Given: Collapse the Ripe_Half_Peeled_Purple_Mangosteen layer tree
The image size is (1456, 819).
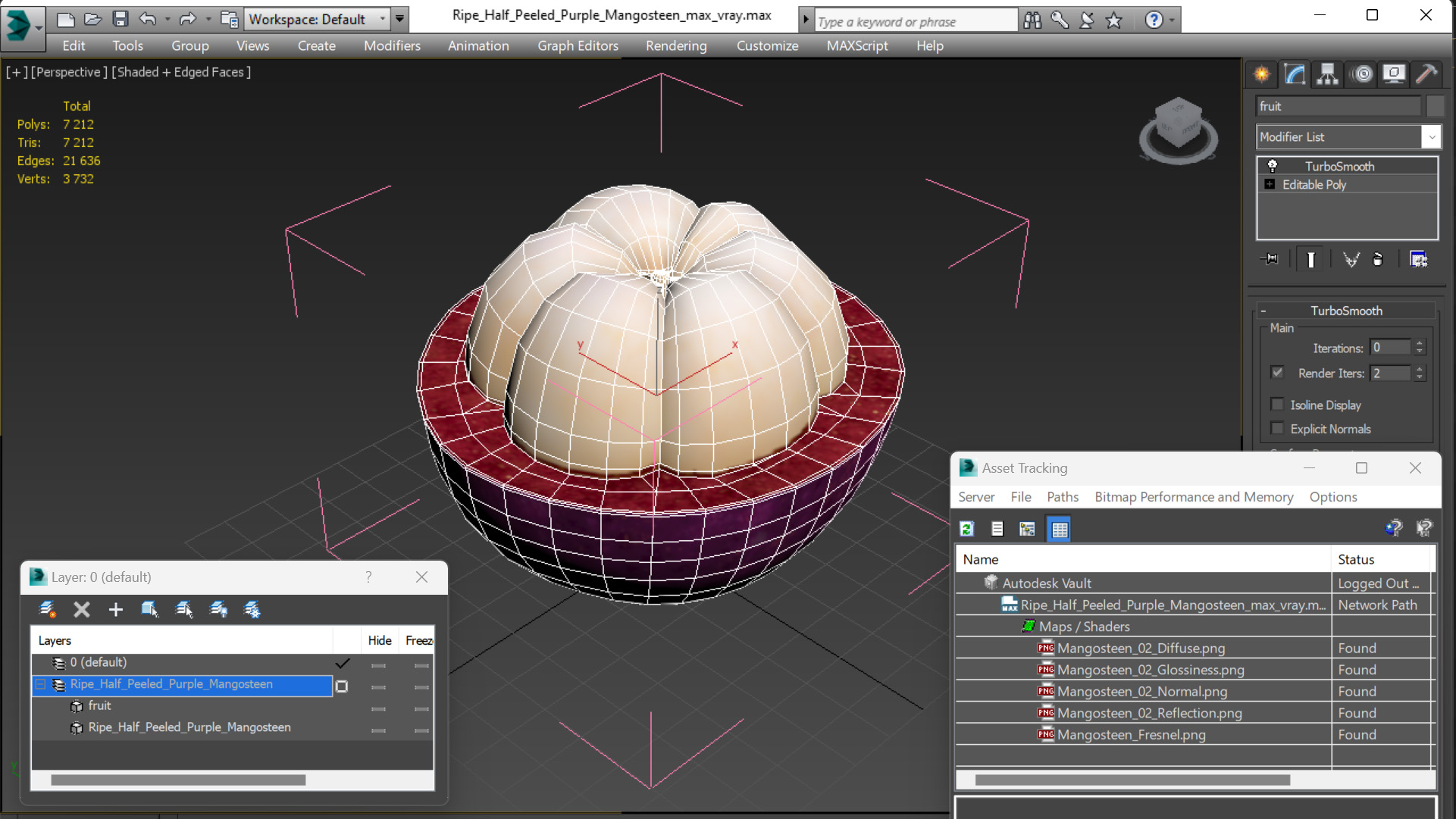Looking at the screenshot, I should 41,684.
